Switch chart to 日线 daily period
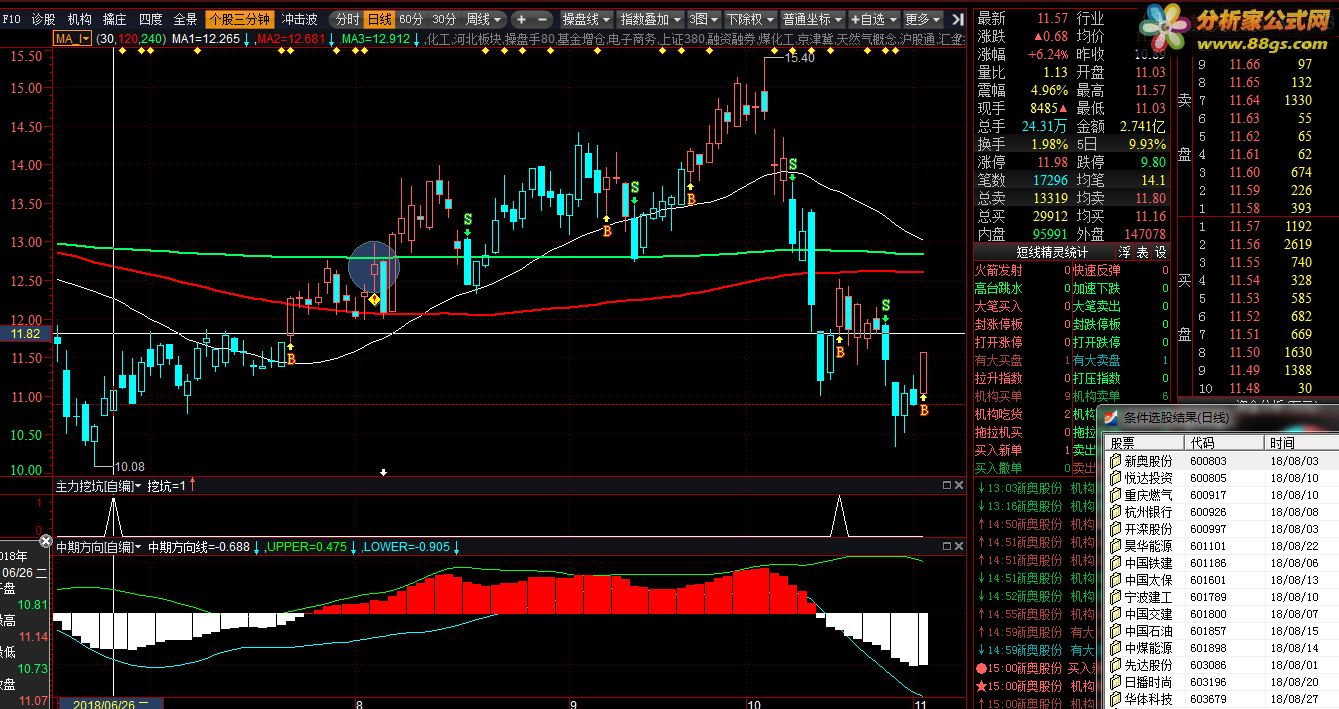Image resolution: width=1339 pixels, height=709 pixels. coord(378,19)
